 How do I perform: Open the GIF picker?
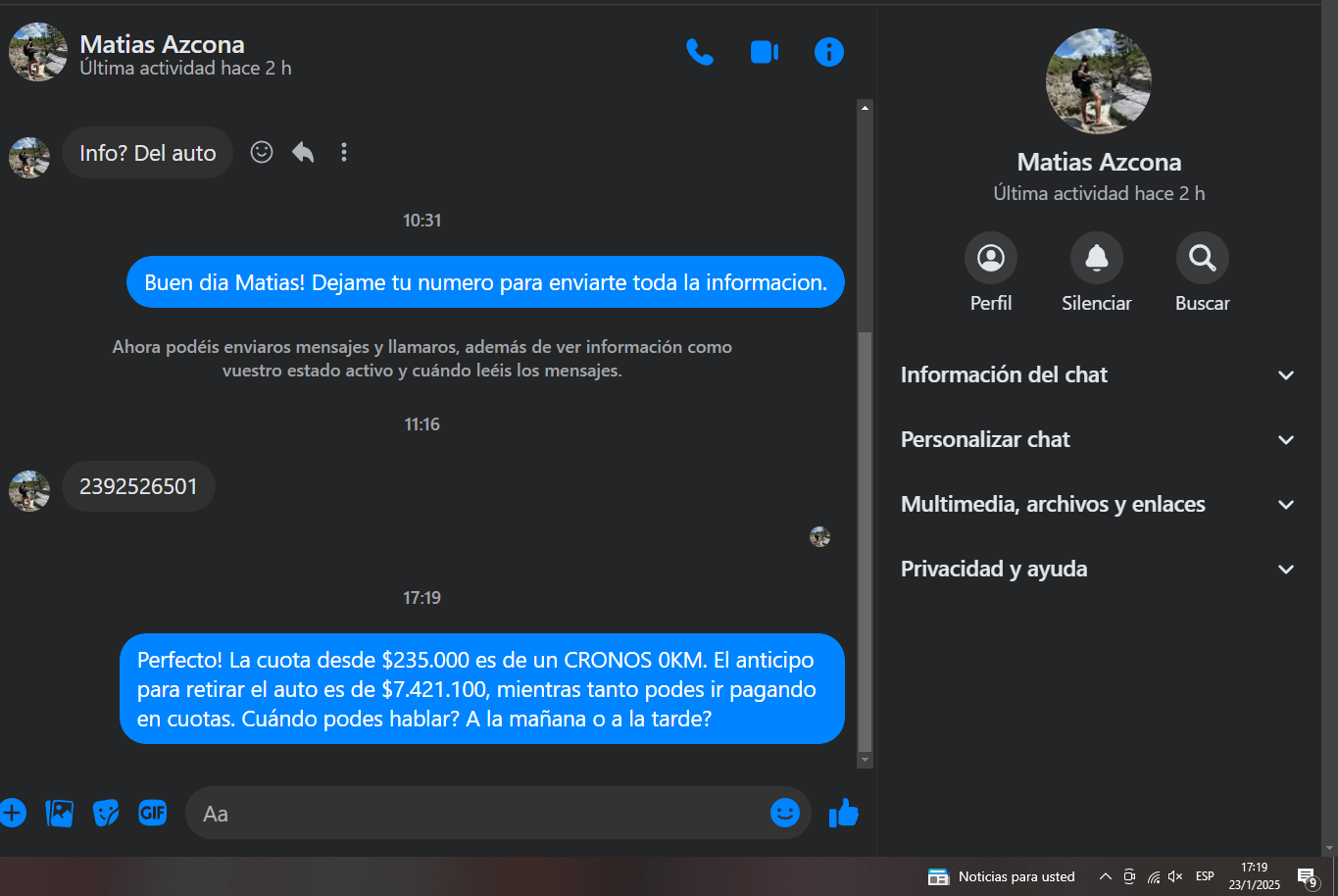153,813
